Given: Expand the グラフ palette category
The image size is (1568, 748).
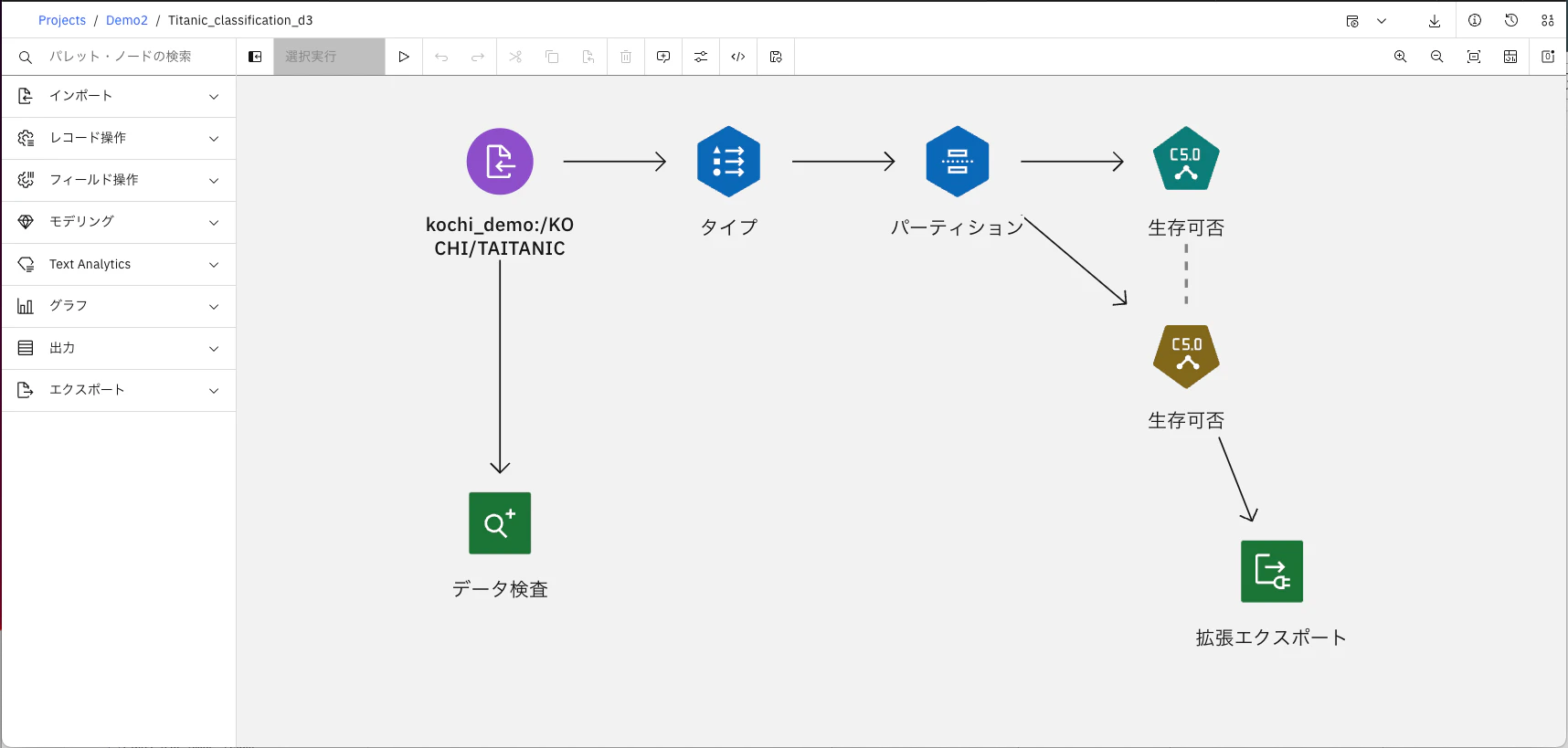Looking at the screenshot, I should tap(119, 306).
